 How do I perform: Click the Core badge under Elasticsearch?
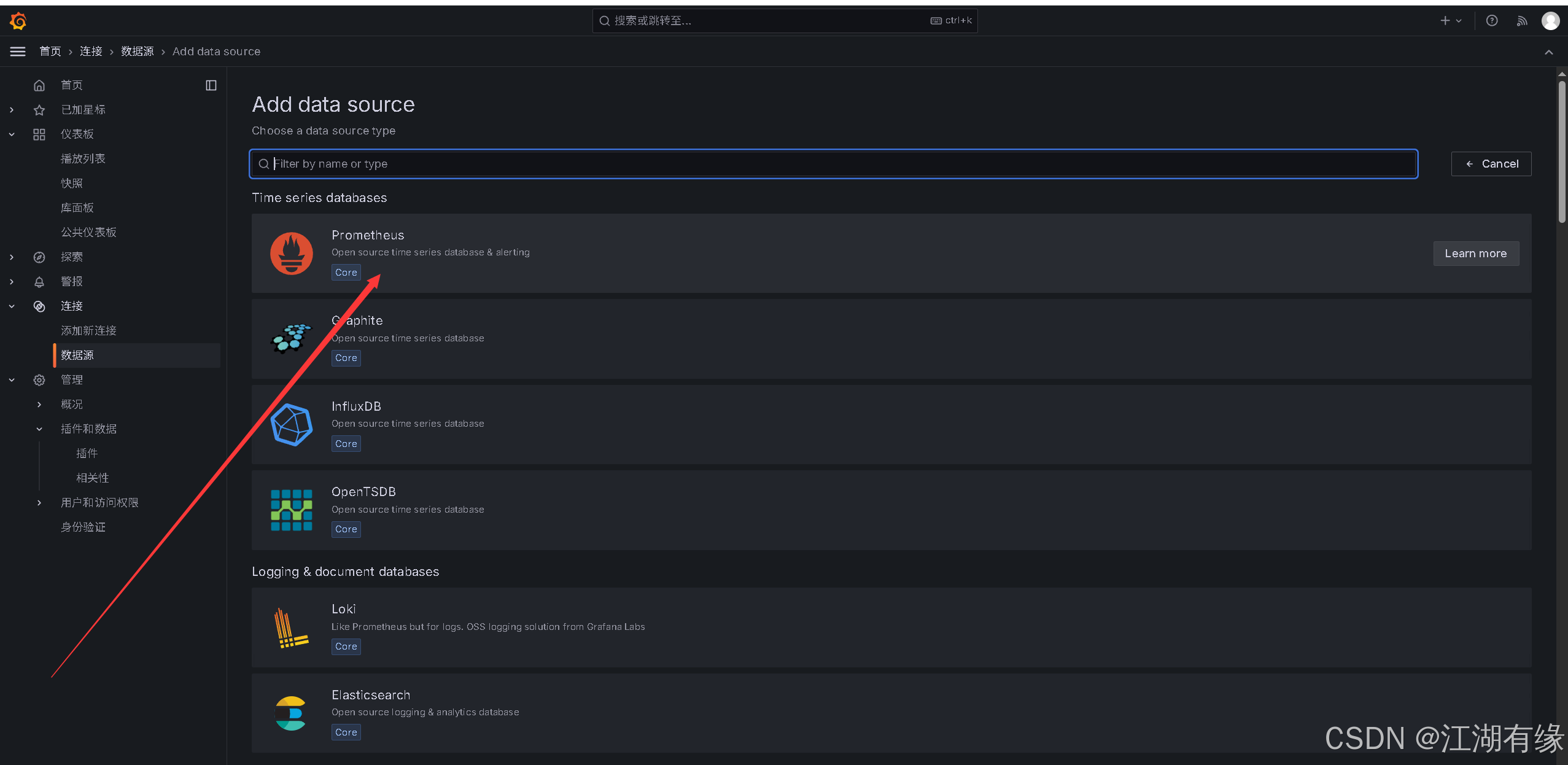point(346,732)
